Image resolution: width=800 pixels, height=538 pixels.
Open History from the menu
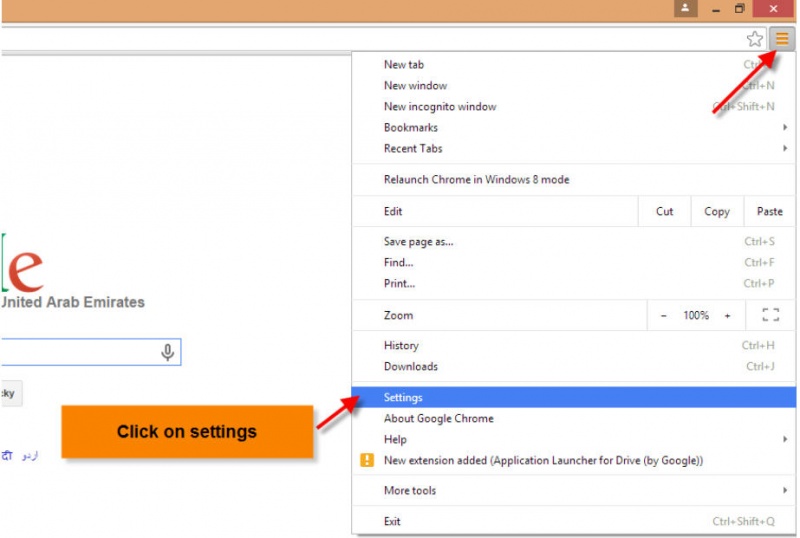(573, 346)
